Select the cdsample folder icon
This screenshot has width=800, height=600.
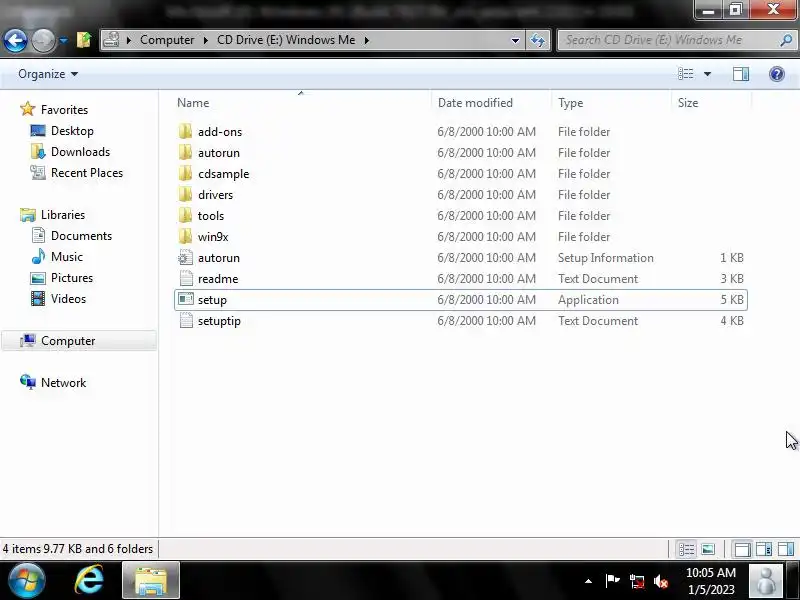[186, 173]
